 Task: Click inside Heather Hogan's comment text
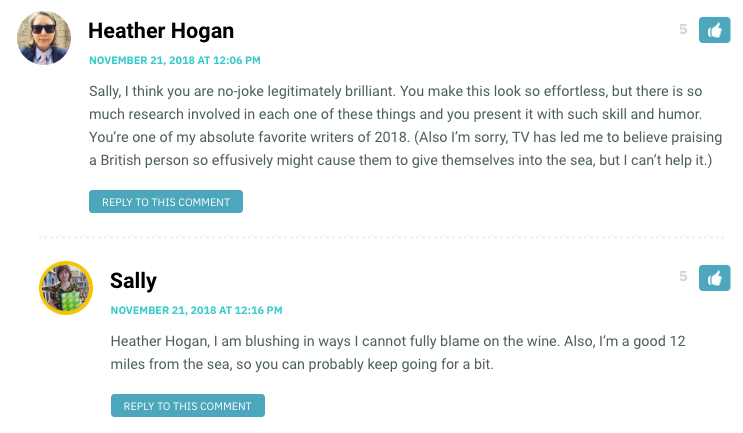[x=405, y=126]
